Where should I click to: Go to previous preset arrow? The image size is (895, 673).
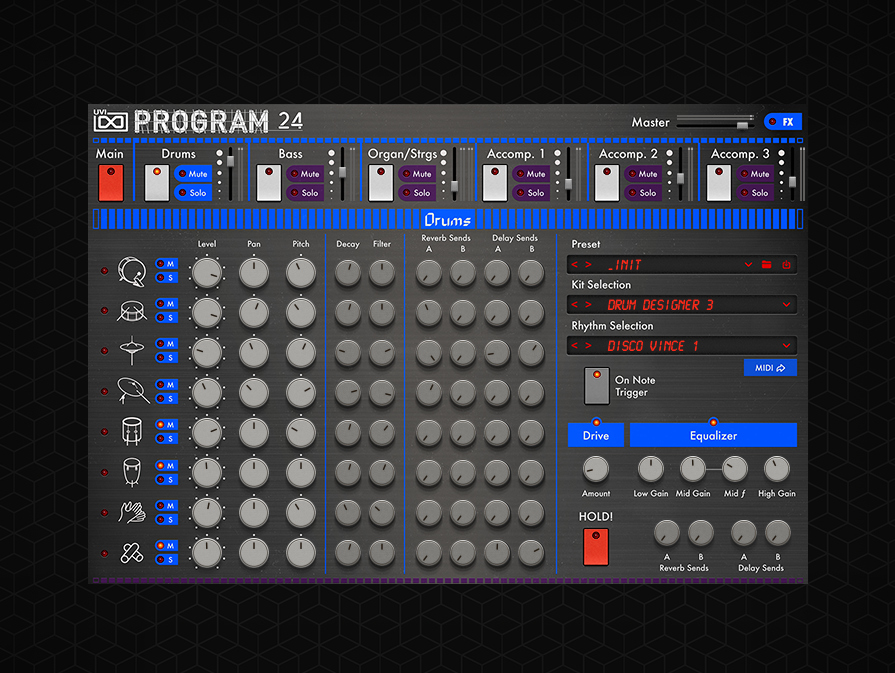coord(574,264)
